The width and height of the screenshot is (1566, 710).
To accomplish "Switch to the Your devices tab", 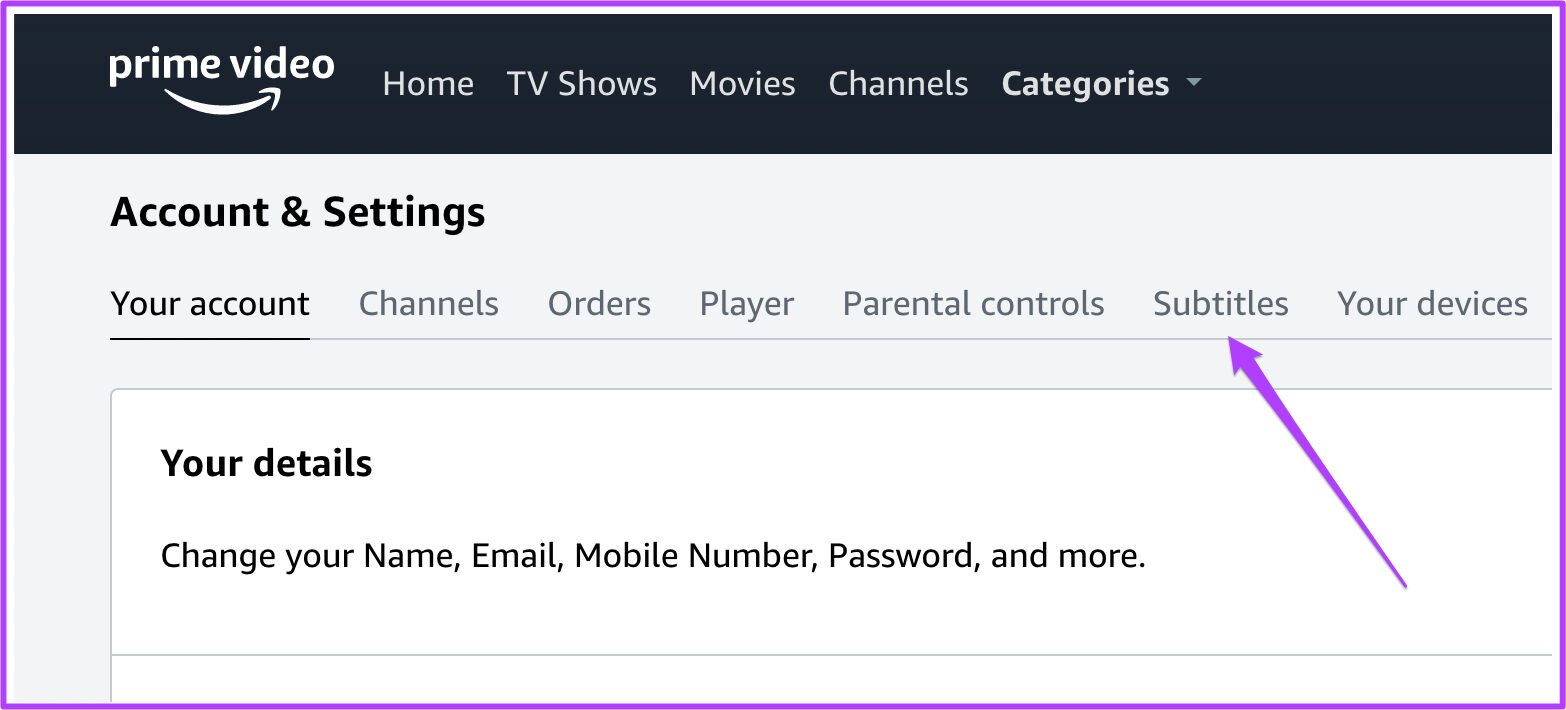I will [x=1432, y=303].
